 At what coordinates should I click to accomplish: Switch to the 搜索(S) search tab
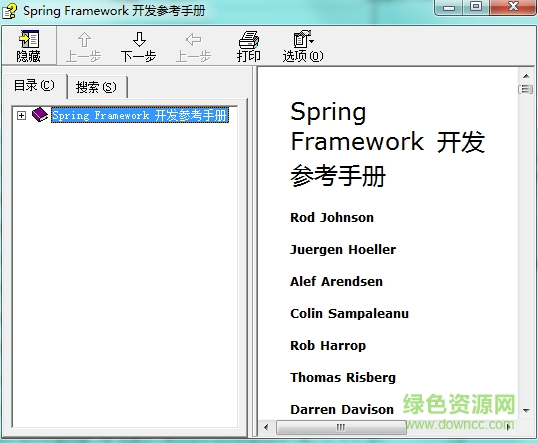click(x=96, y=87)
